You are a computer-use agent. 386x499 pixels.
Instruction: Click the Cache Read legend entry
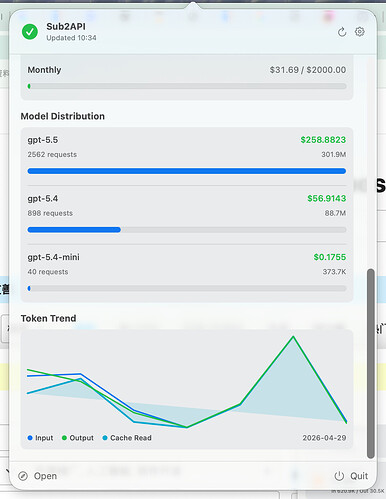coord(127,438)
